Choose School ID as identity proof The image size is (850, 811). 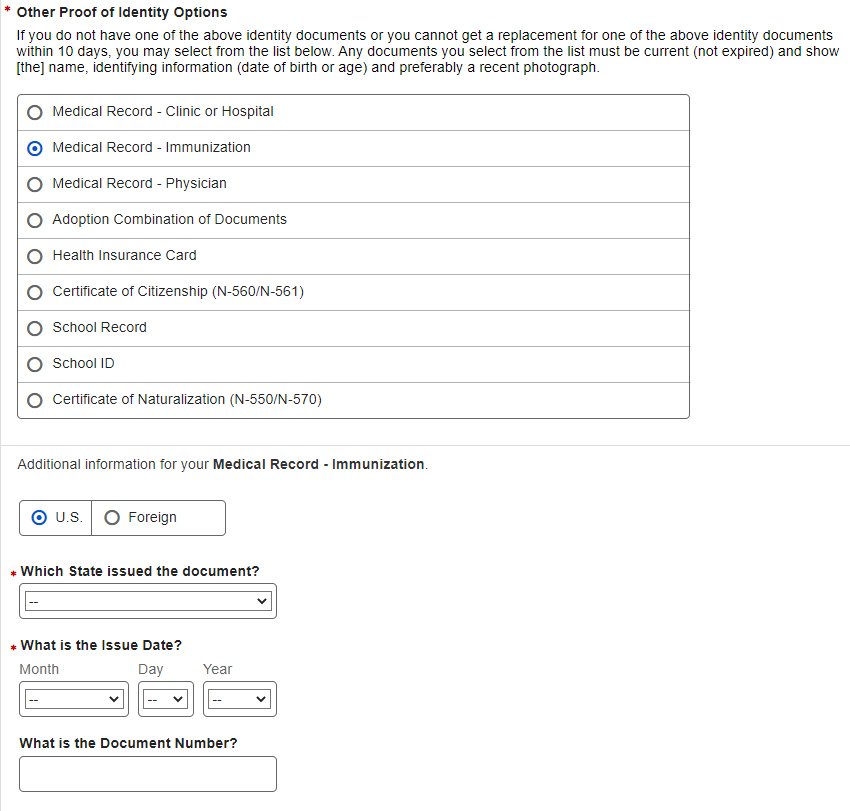click(x=35, y=364)
